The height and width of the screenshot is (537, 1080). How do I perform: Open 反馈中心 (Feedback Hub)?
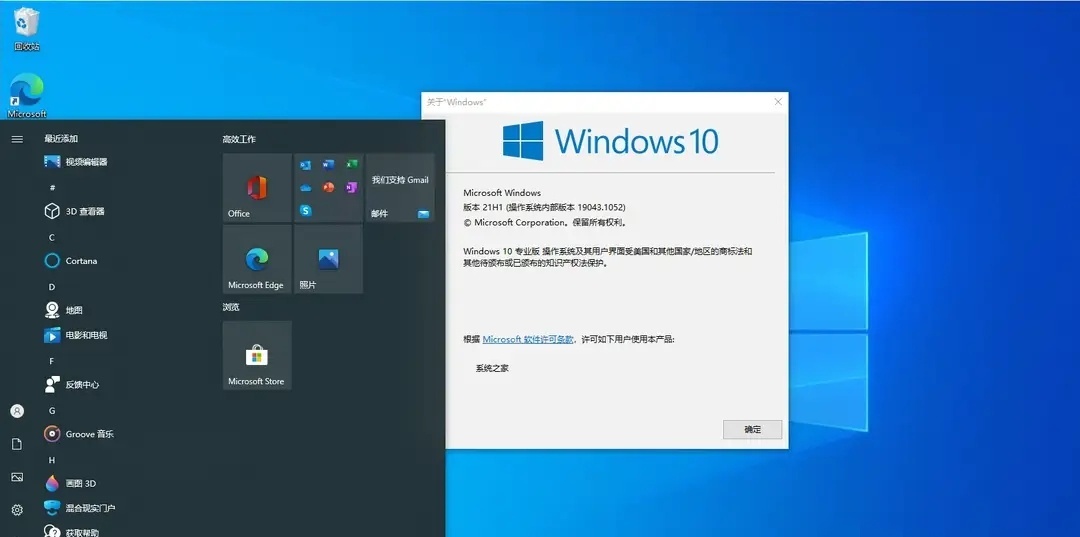click(72, 385)
